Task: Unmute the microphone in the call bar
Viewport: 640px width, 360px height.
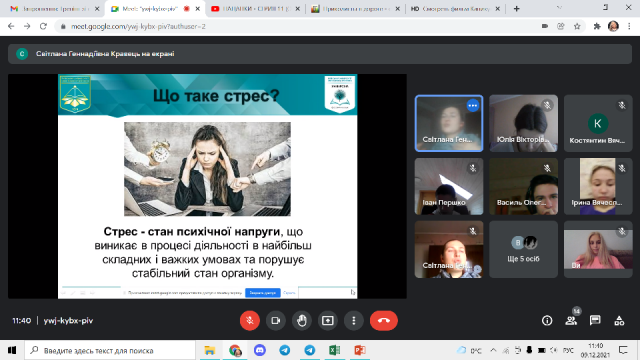Action: tap(249, 321)
